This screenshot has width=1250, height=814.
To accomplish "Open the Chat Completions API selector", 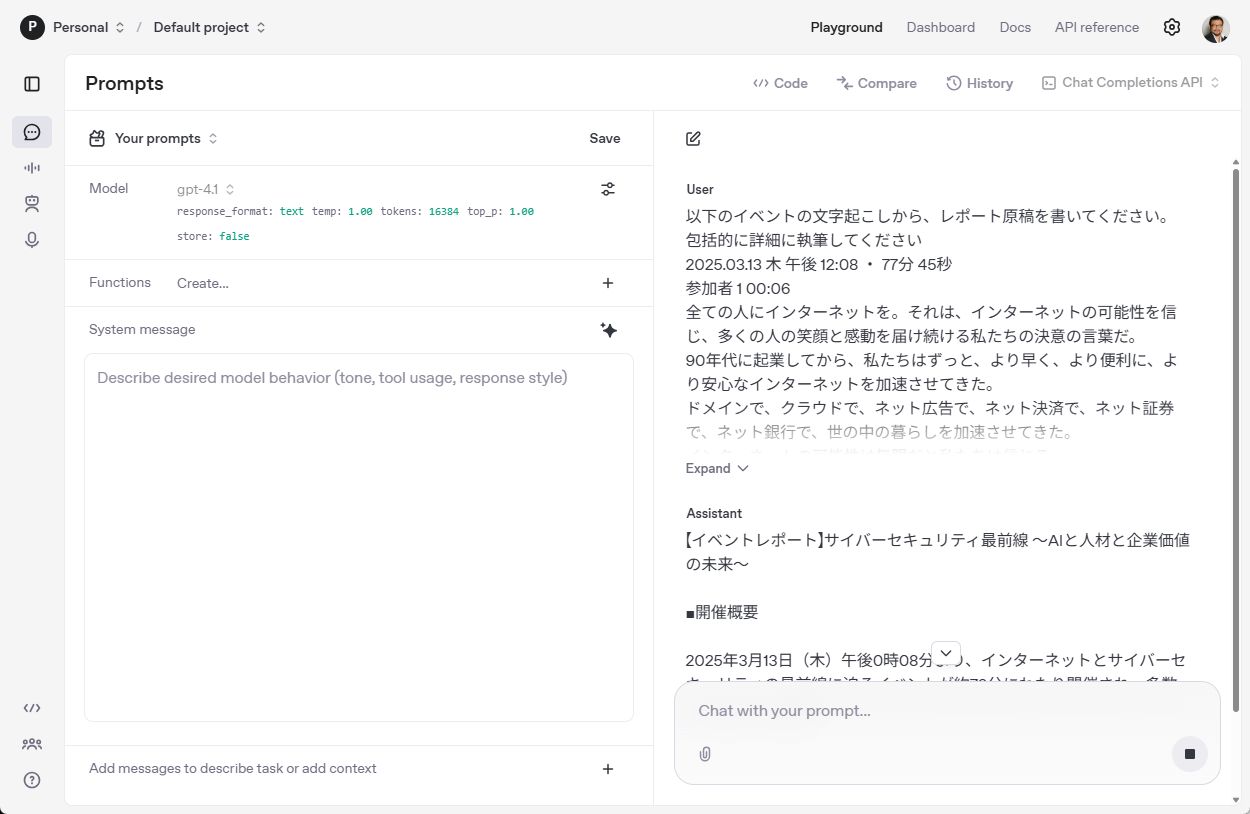I will (1131, 83).
